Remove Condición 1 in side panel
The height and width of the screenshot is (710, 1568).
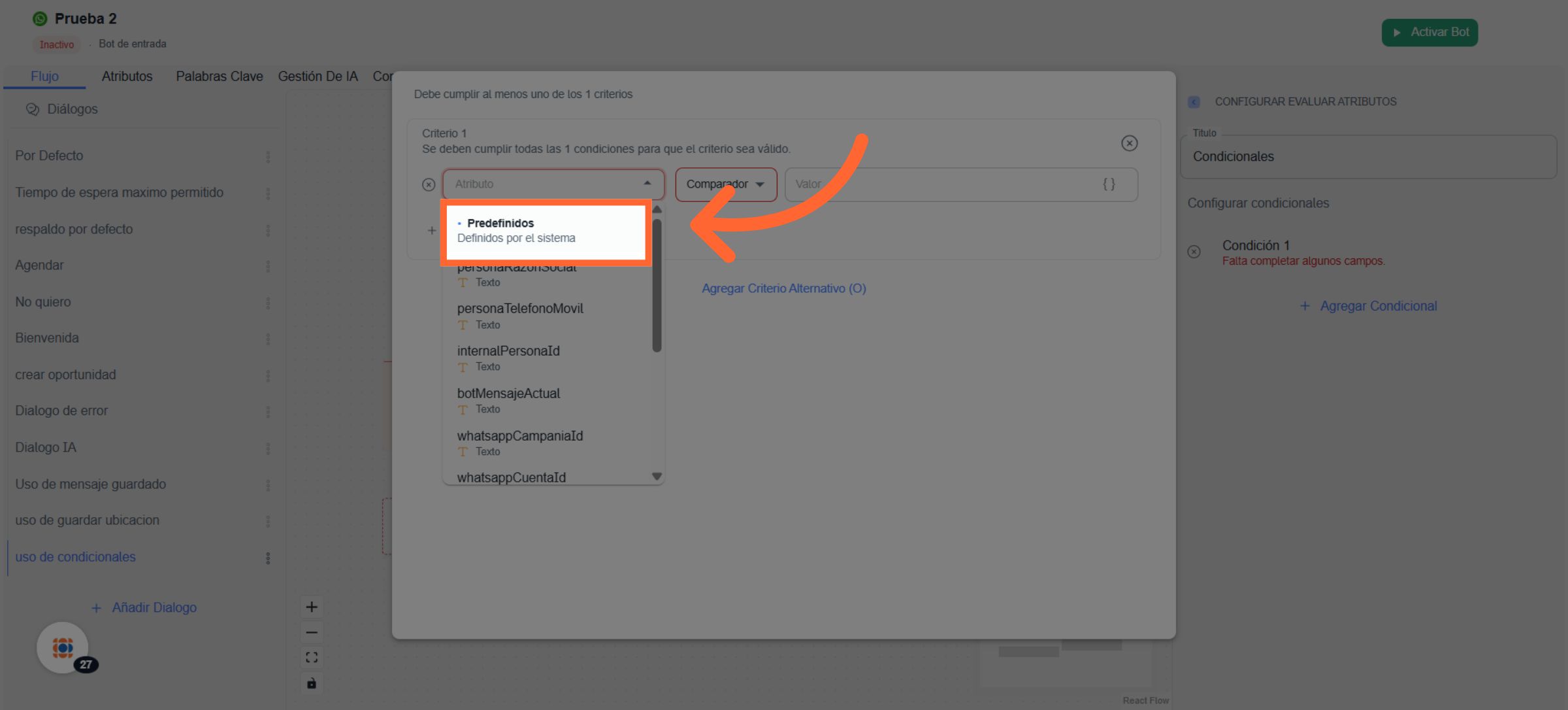tap(1194, 252)
